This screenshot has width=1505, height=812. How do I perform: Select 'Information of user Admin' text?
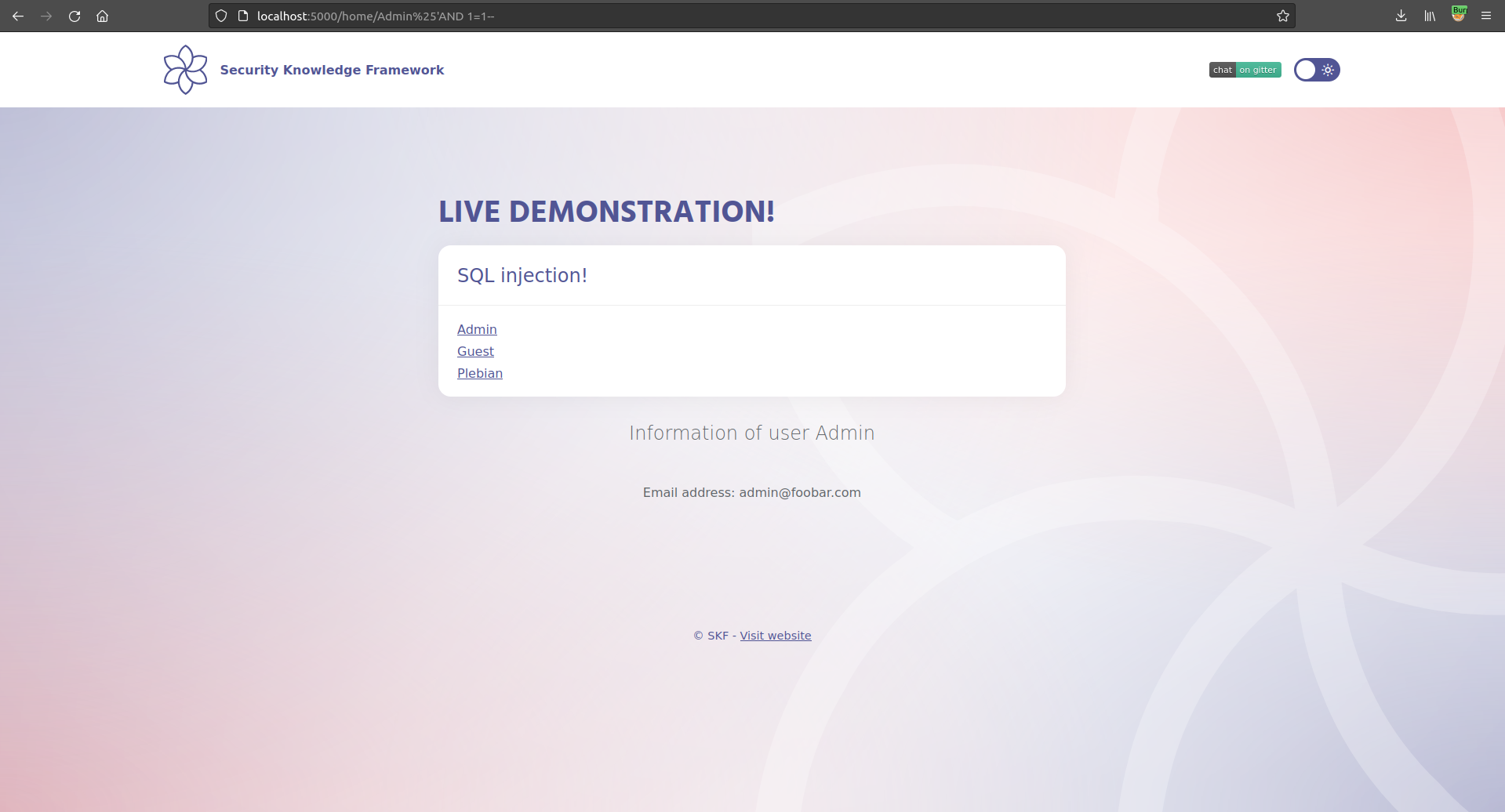click(752, 433)
